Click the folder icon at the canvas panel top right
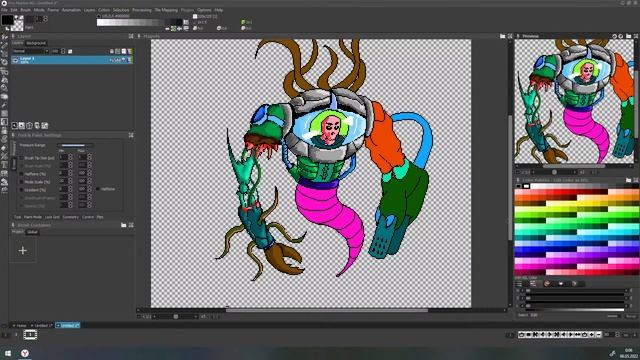 (502, 36)
